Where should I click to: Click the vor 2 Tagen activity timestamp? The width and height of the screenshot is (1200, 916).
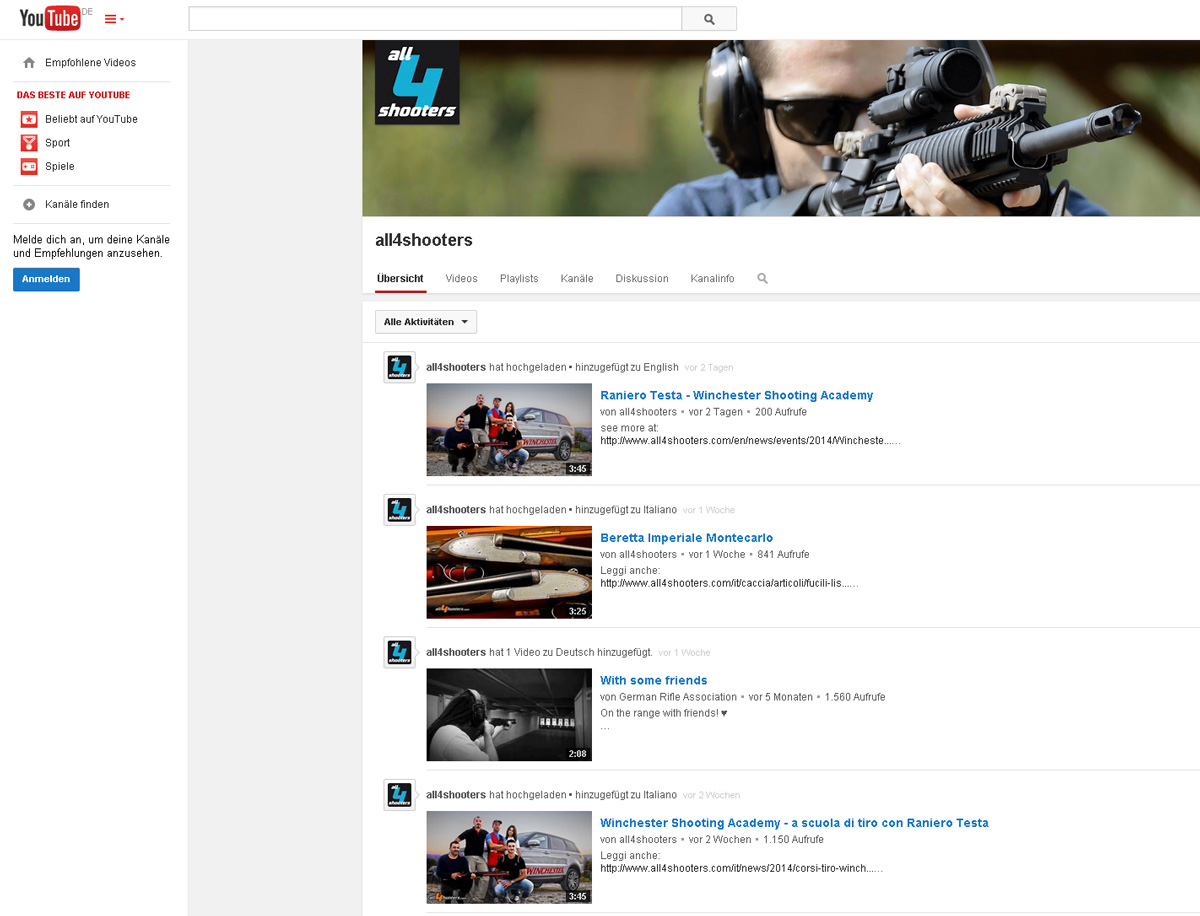pyautogui.click(x=709, y=368)
